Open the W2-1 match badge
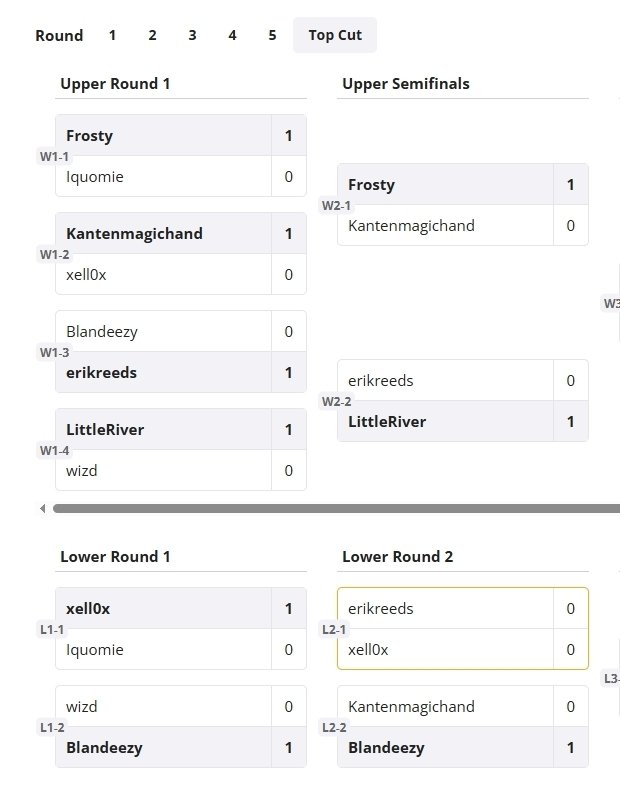620x786 pixels. pos(336,205)
